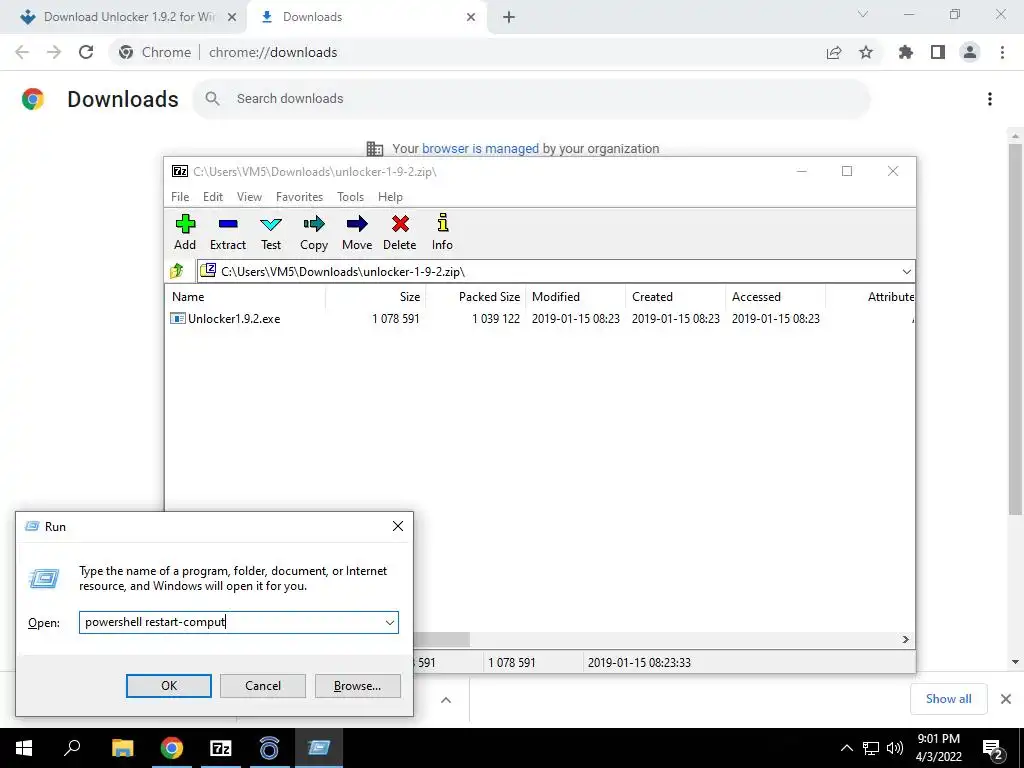Open File Explorer from taskbar

click(x=122, y=748)
